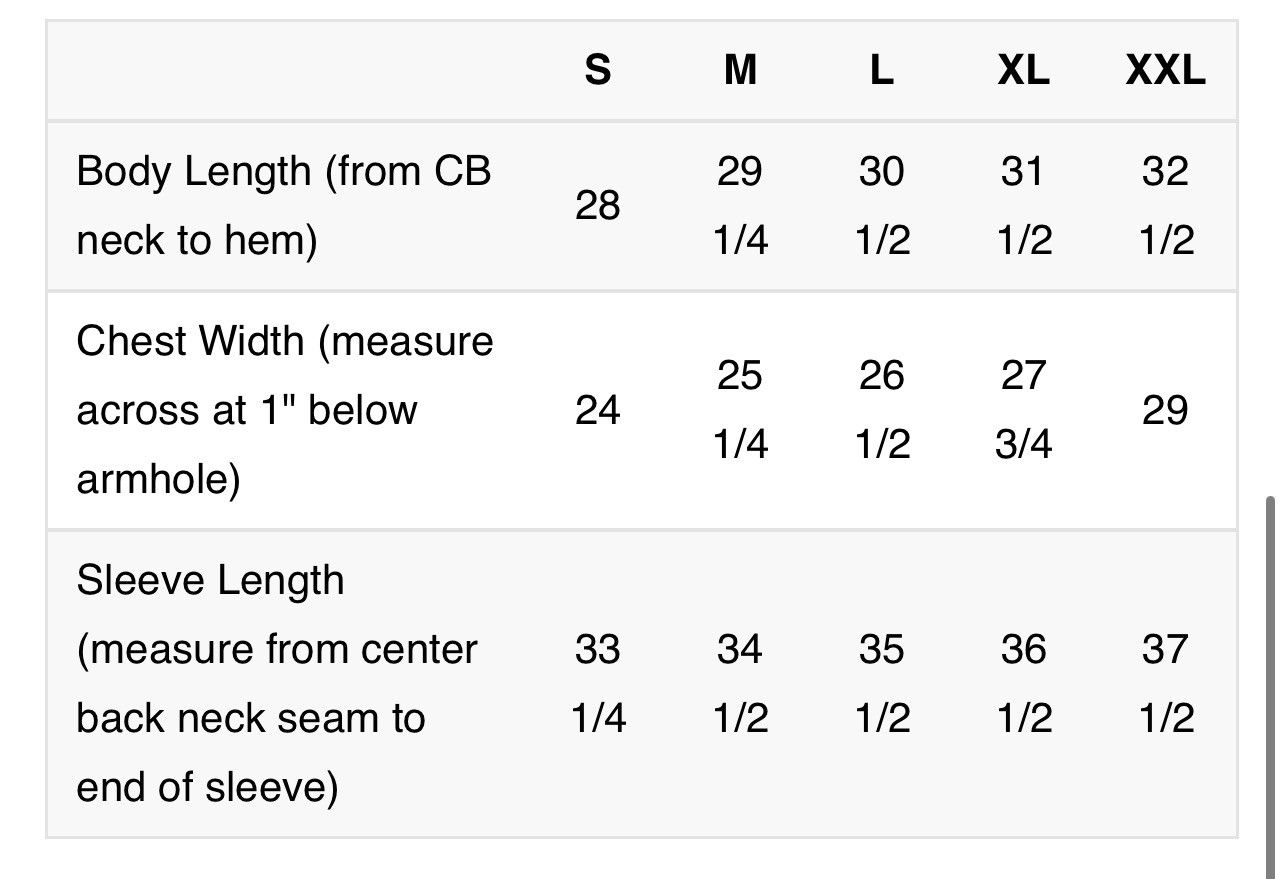The height and width of the screenshot is (879, 1284).
Task: Select chest width 27 3/4 for XL
Action: coord(1024,410)
